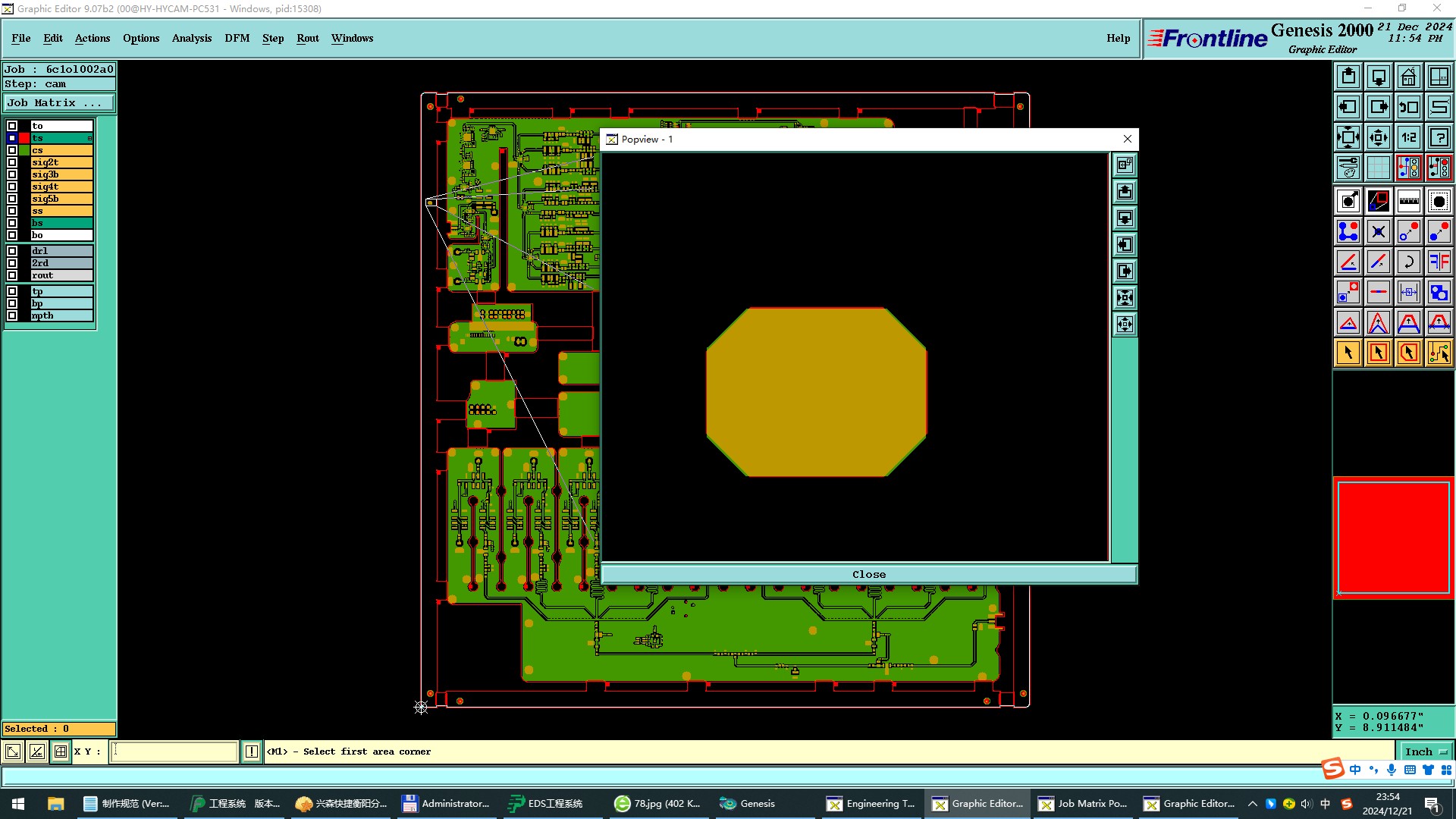Click the 1:2 zoom scale icon
This screenshot has width=1456, height=819.
tap(1408, 137)
